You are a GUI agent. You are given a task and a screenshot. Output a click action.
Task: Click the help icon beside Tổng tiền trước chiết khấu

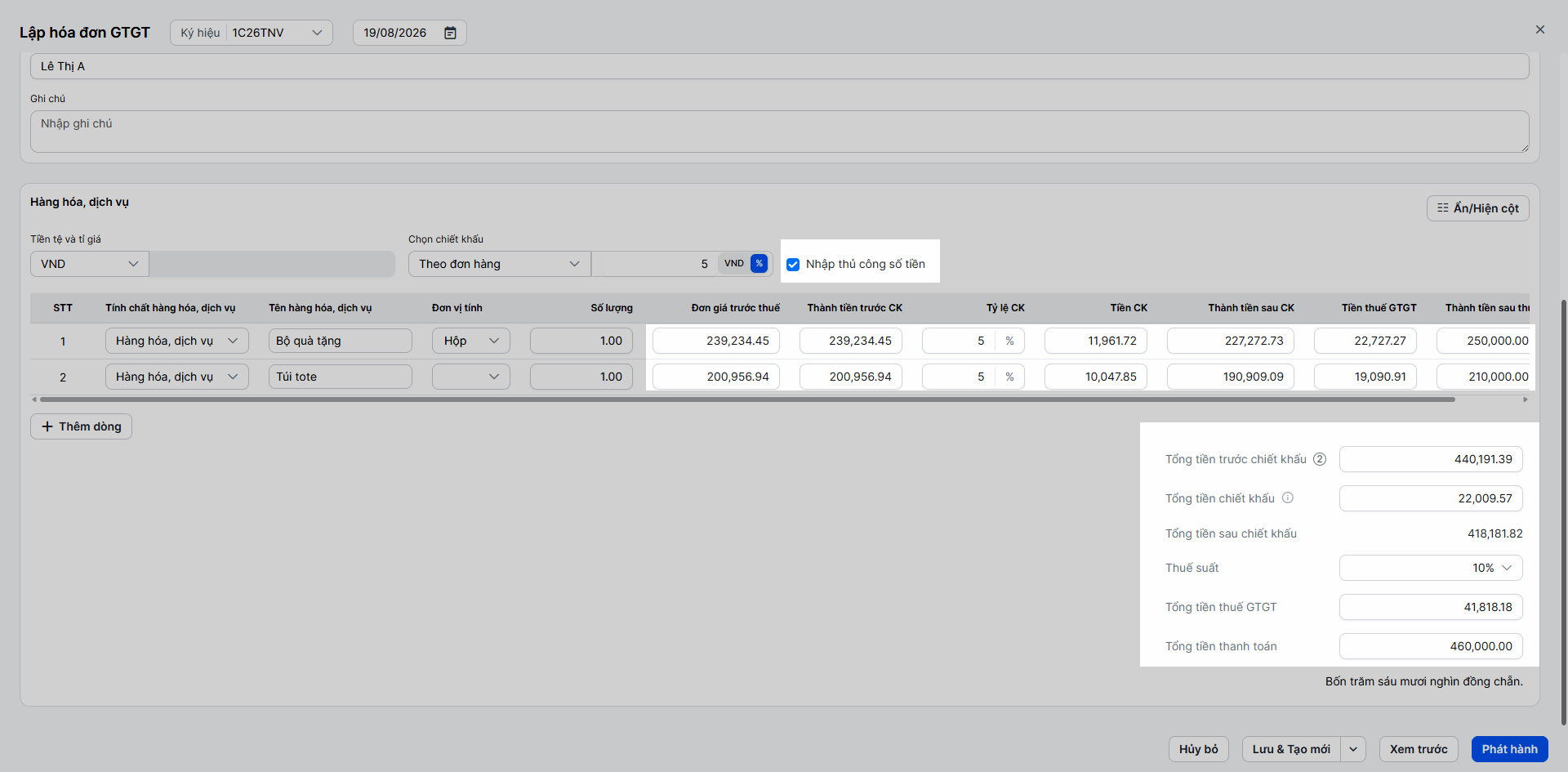1320,459
